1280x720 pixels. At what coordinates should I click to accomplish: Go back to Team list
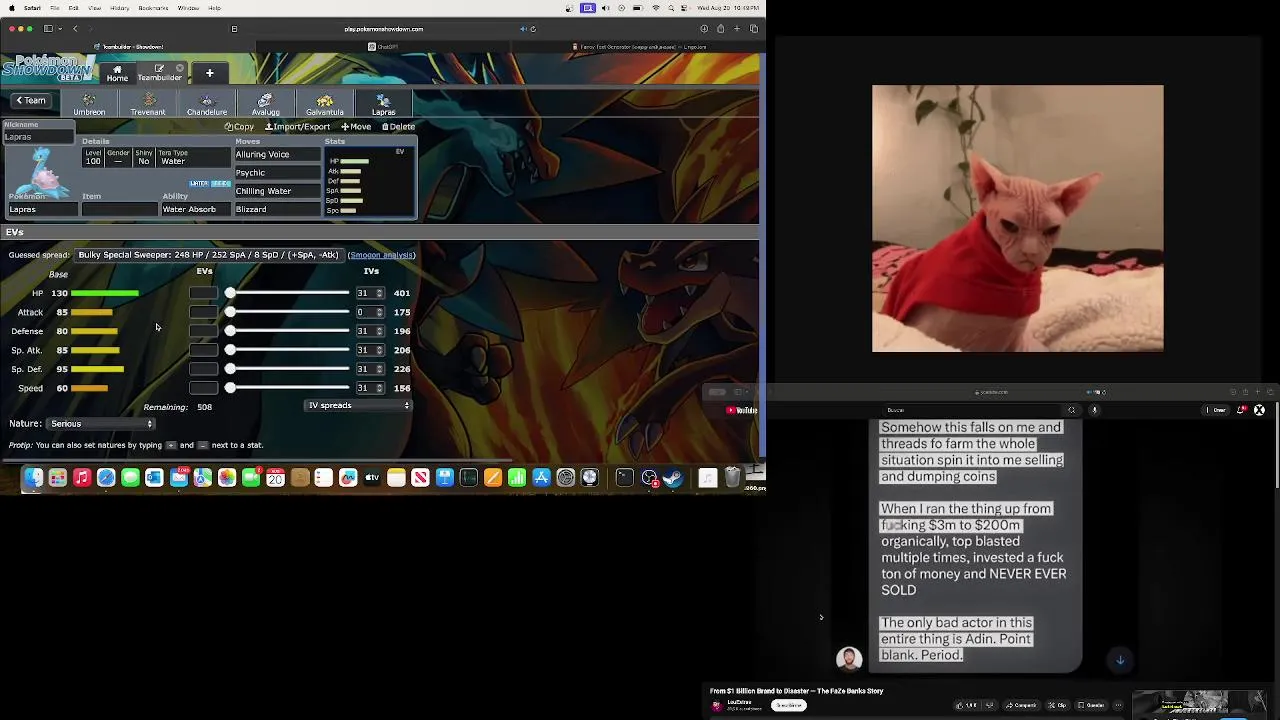point(30,100)
